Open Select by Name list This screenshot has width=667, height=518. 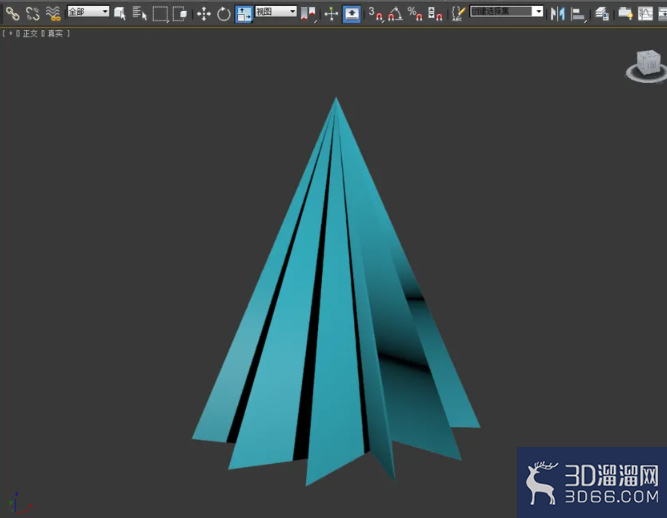[x=140, y=14]
